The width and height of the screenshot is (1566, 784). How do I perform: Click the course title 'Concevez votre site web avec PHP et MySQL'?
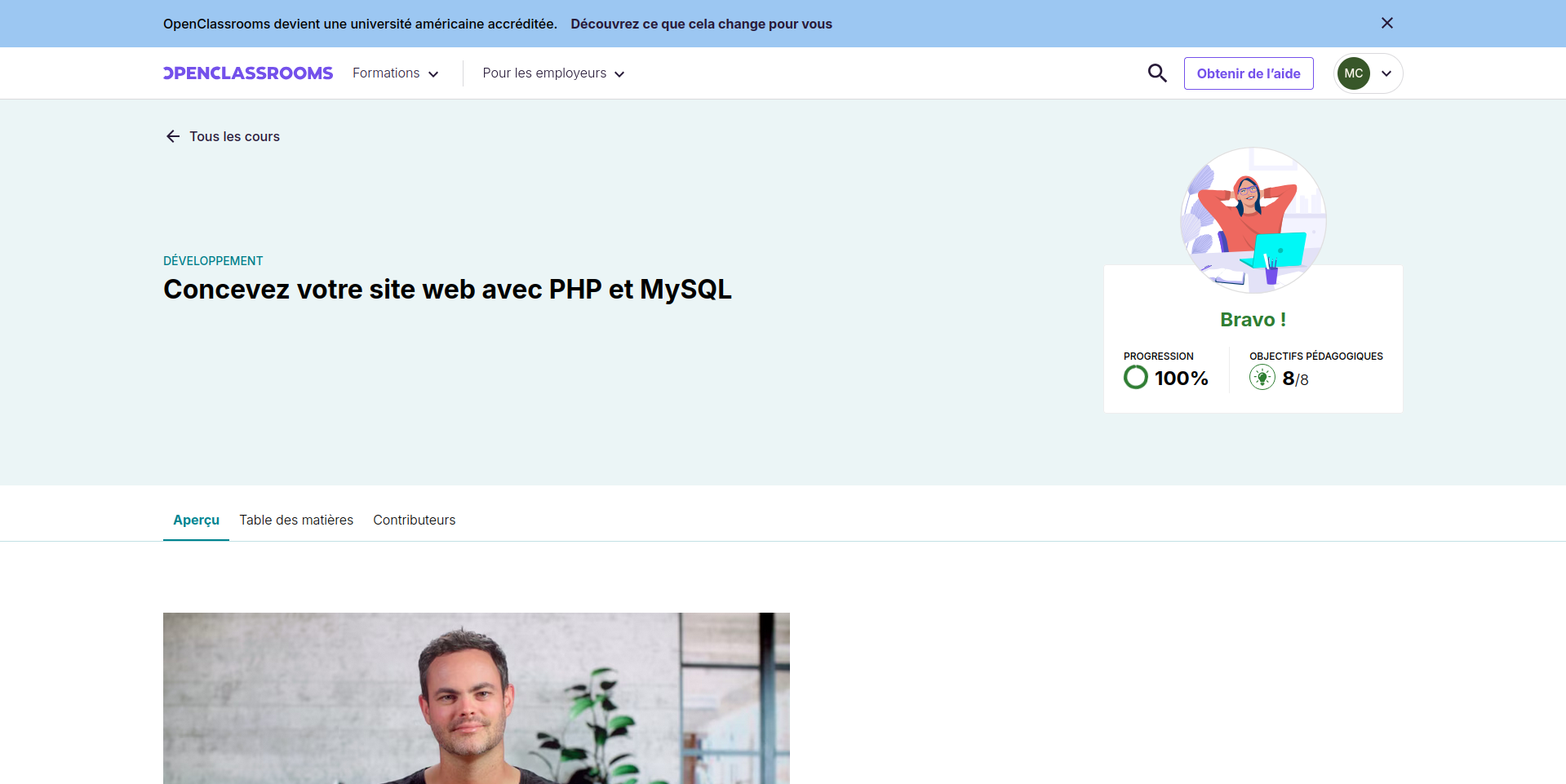click(x=447, y=289)
